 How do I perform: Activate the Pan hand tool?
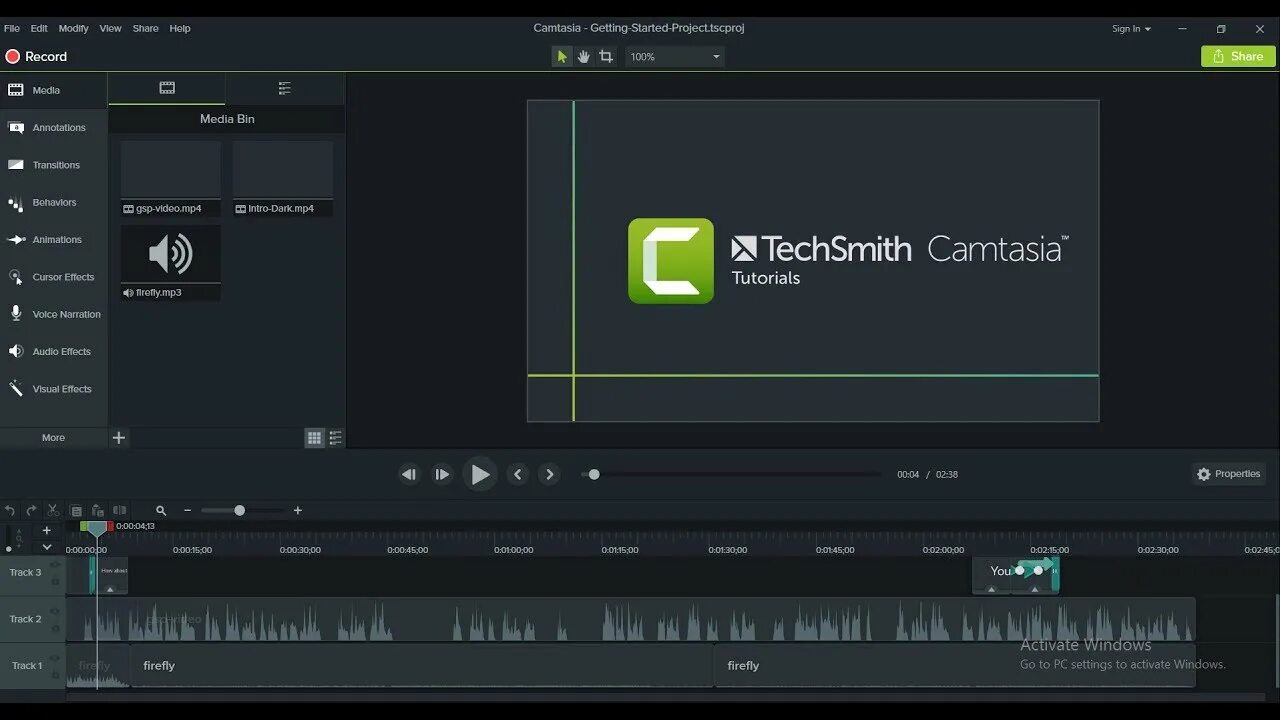583,56
